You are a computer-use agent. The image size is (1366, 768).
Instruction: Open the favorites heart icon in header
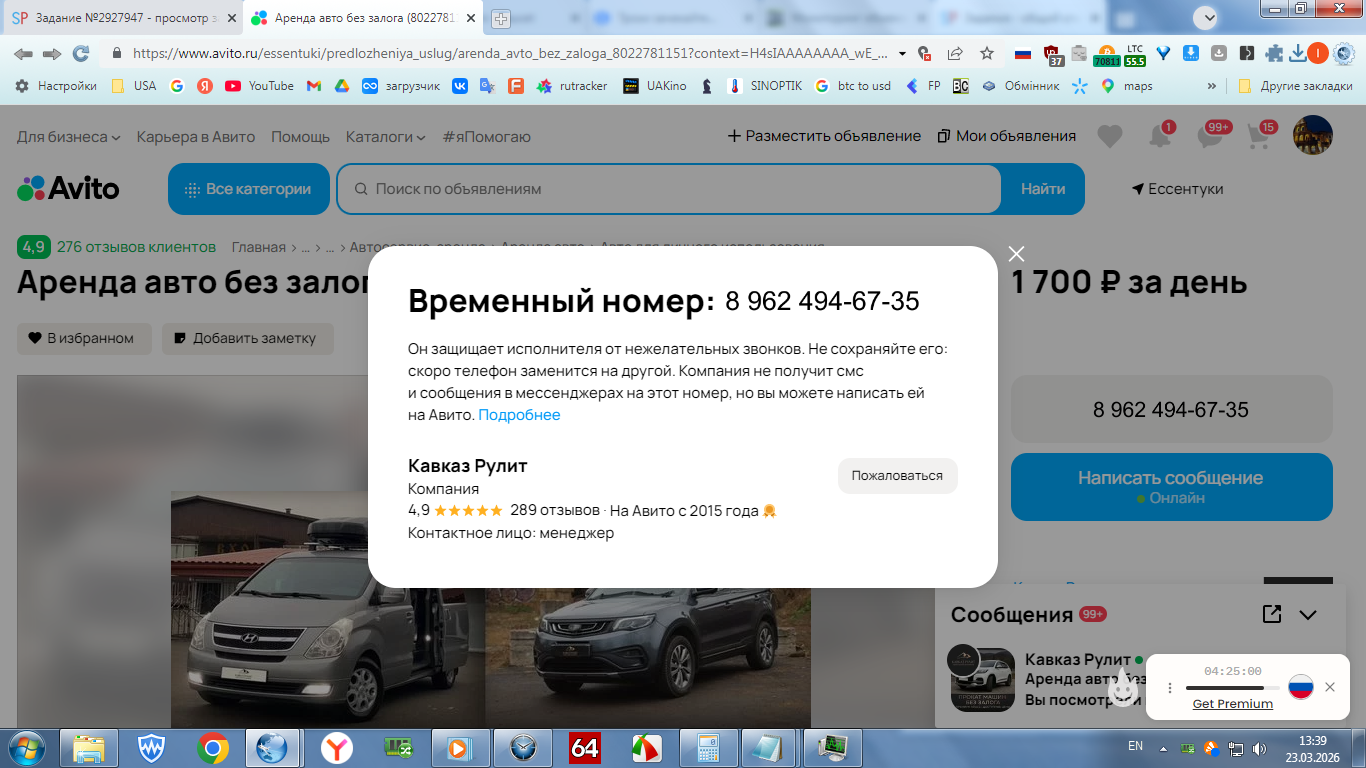[x=1109, y=137]
